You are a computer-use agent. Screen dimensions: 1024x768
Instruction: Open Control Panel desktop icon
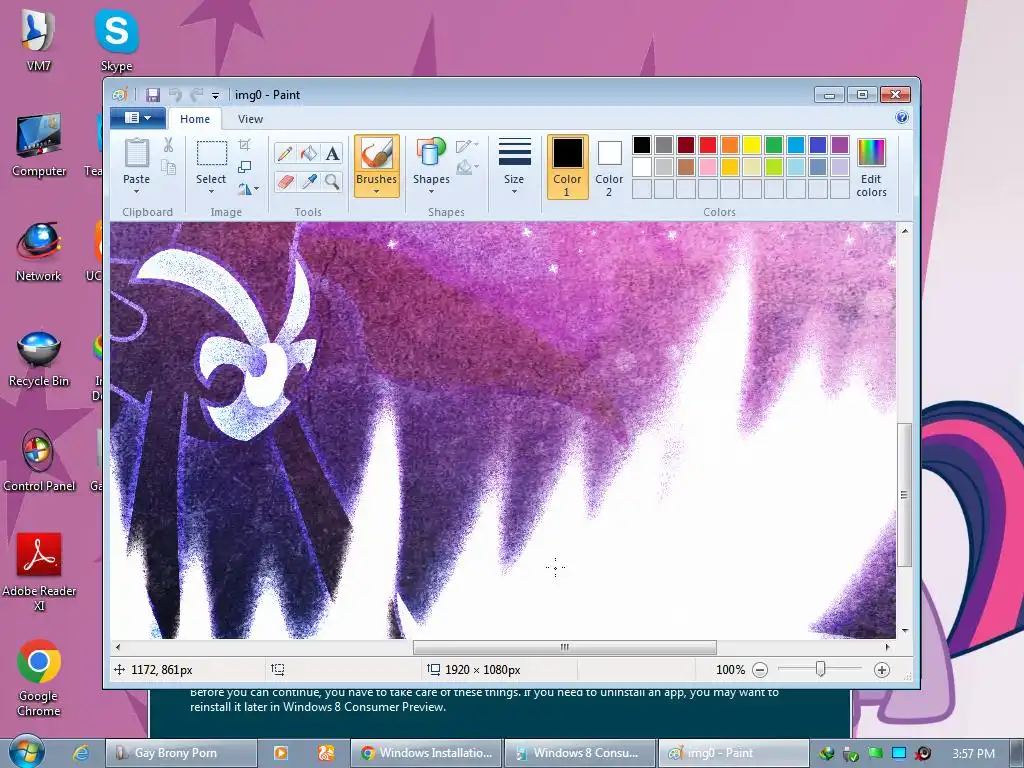(39, 461)
